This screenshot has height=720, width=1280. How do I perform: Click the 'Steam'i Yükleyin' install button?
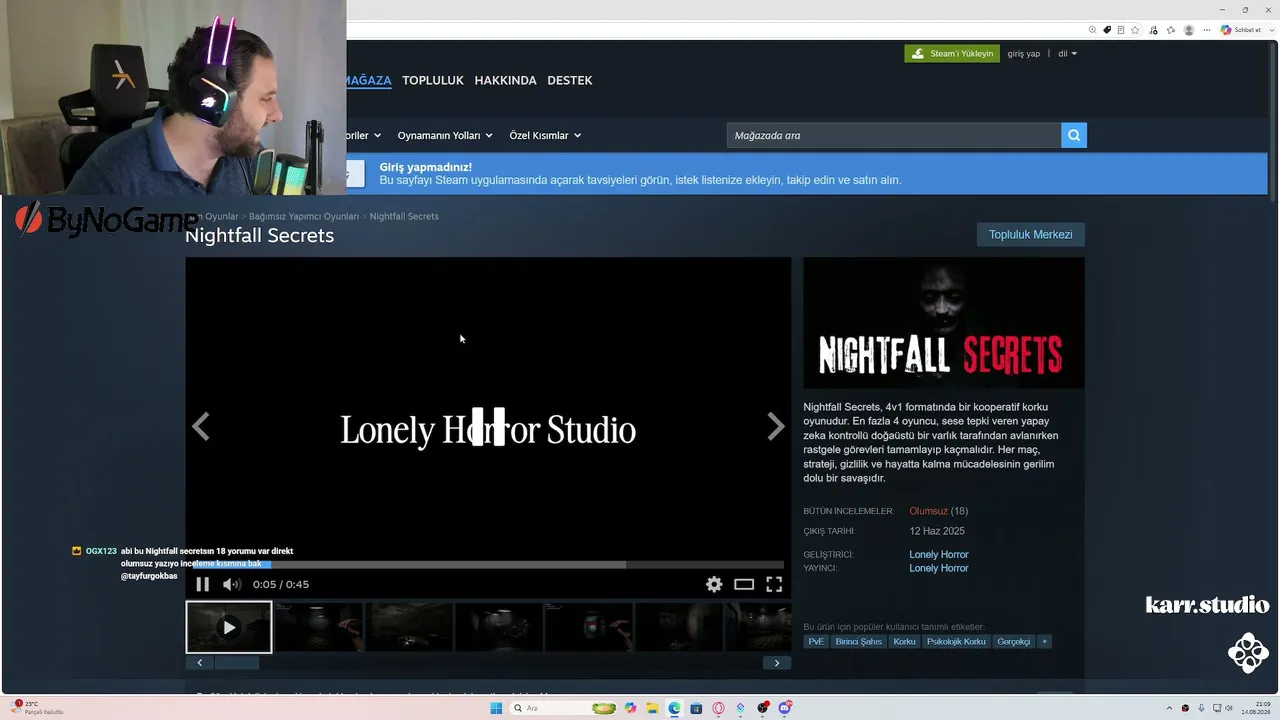pyautogui.click(x=952, y=53)
